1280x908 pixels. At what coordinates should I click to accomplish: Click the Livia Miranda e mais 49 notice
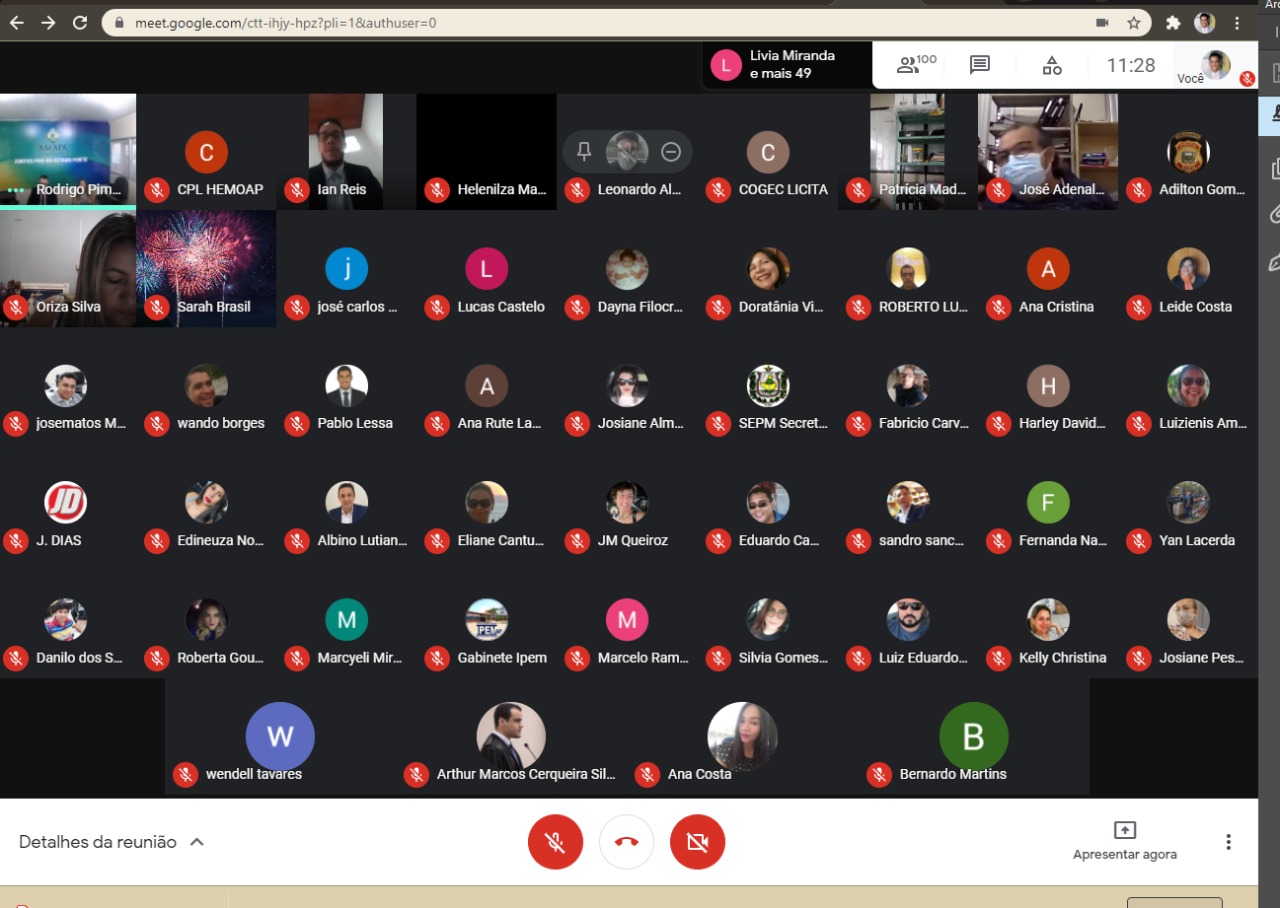pyautogui.click(x=787, y=64)
